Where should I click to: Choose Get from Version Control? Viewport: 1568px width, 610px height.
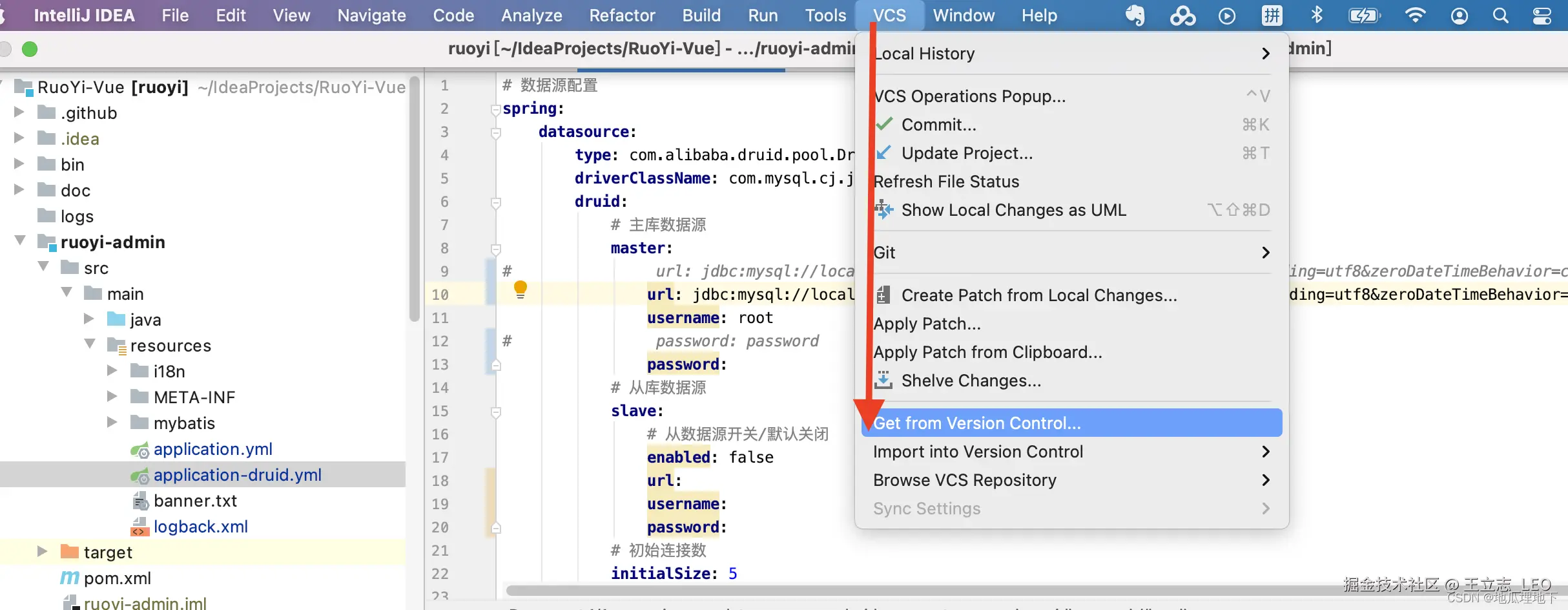[1072, 423]
